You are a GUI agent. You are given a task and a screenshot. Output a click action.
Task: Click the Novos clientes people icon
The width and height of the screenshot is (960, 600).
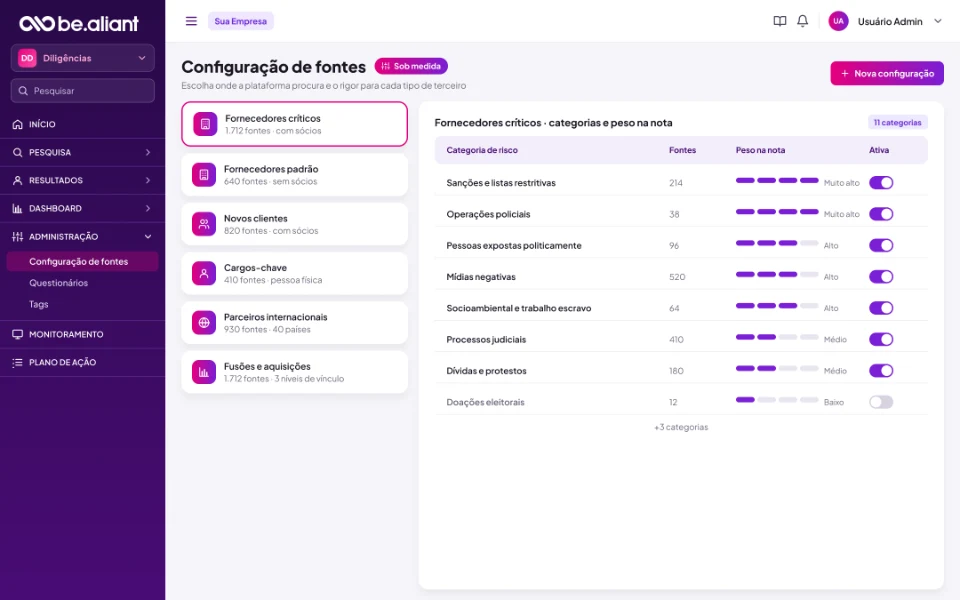(204, 224)
